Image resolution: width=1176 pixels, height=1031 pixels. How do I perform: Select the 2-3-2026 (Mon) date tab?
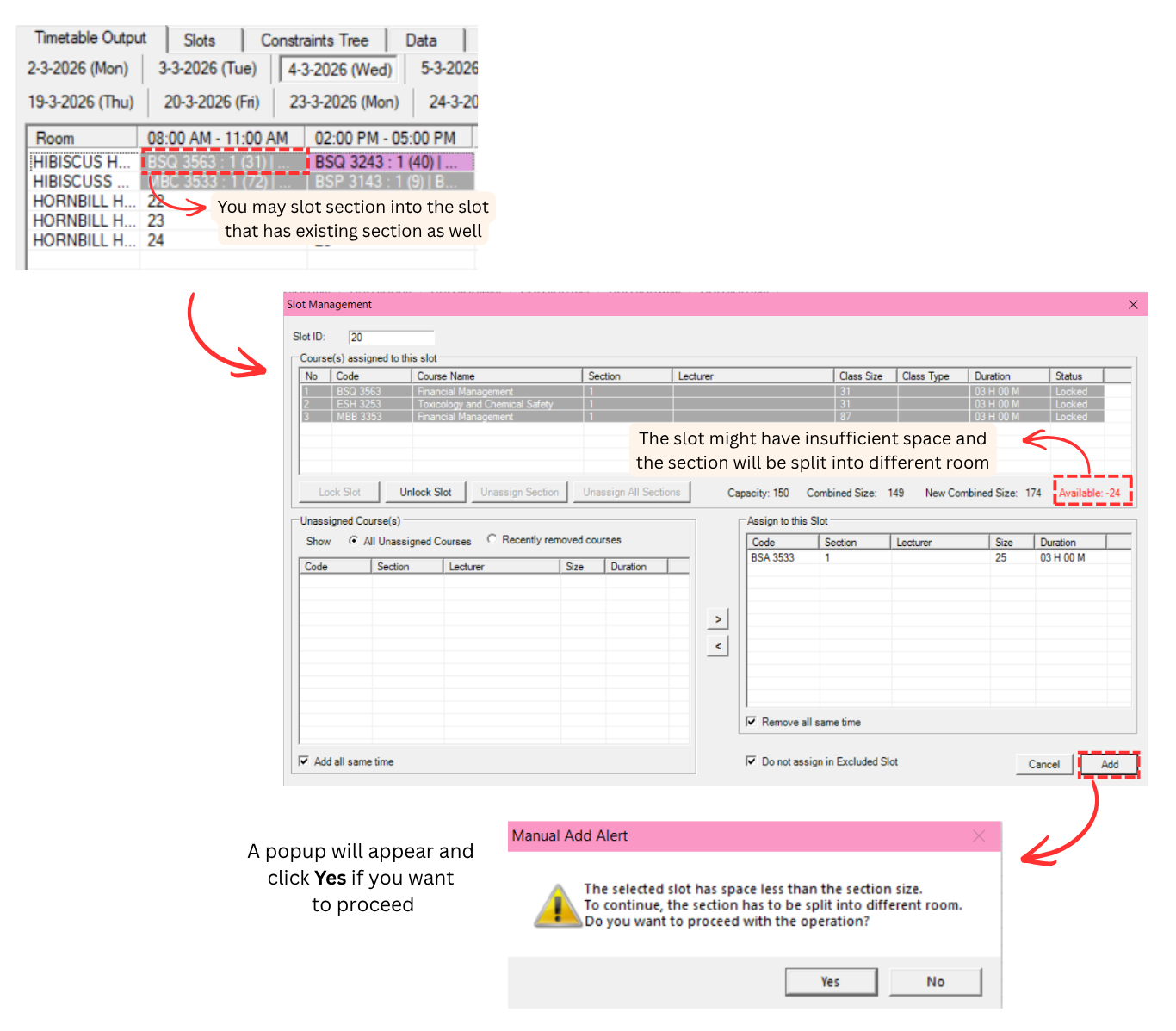(77, 69)
